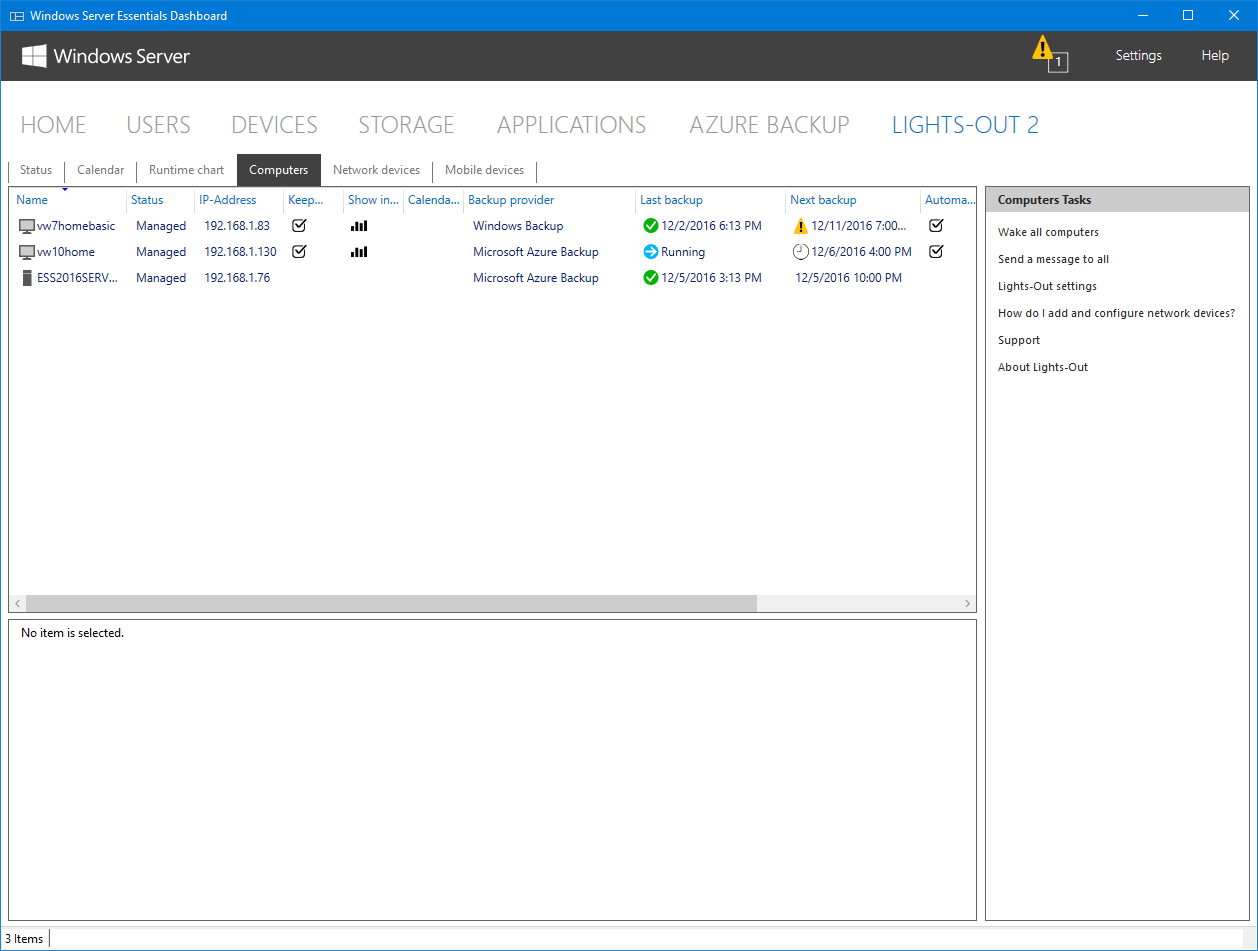Viewport: 1258px width, 951px height.
Task: Toggle Keep checkbox for vw10home
Action: tap(298, 251)
